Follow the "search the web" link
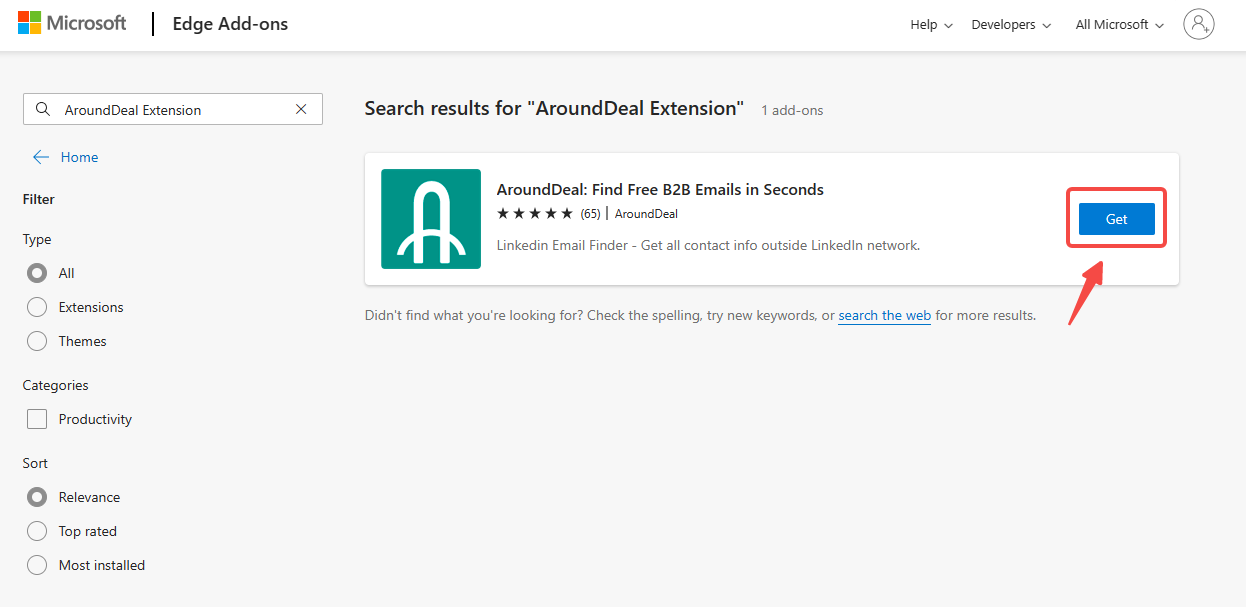 coord(884,316)
